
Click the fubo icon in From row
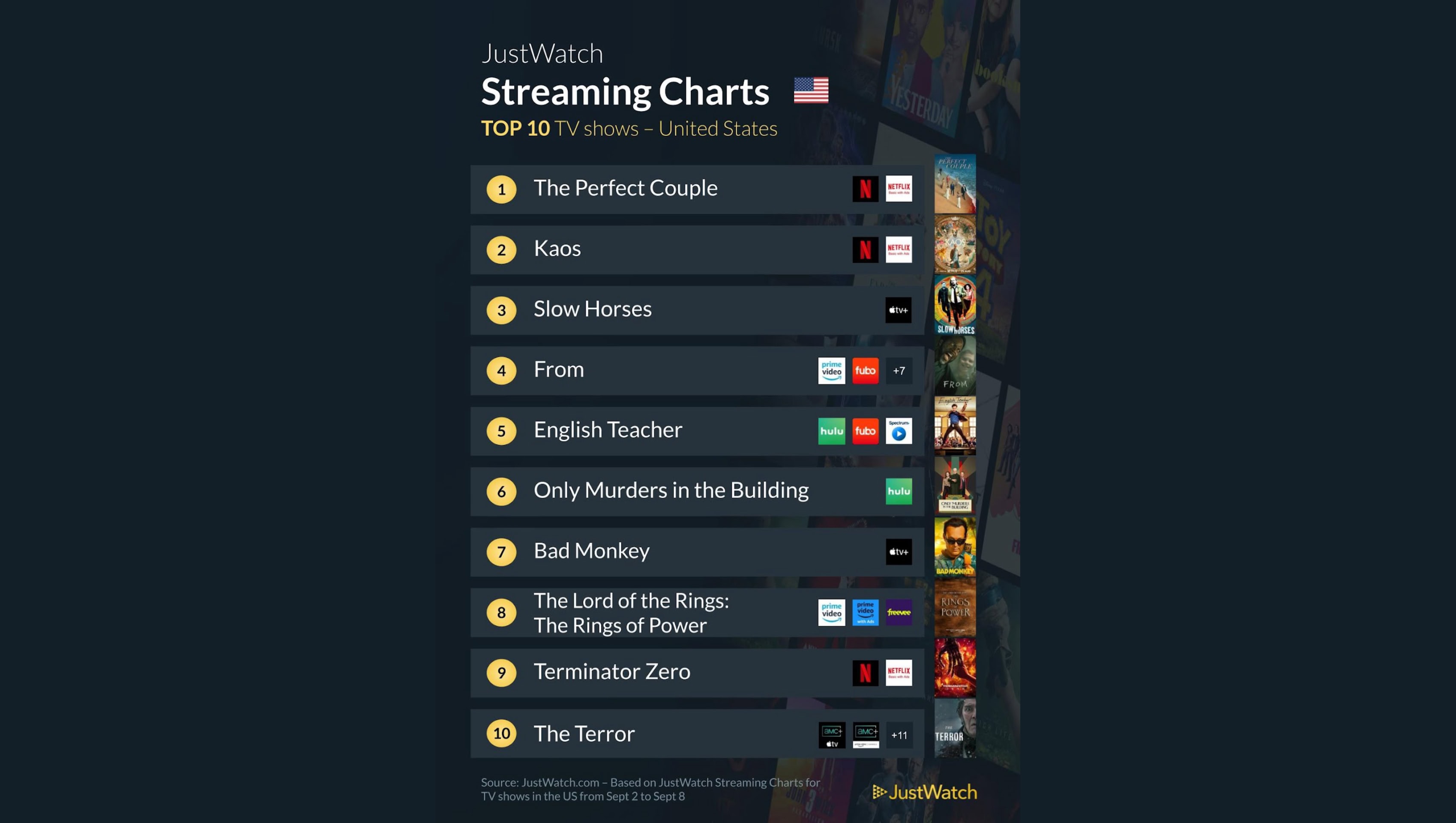[x=865, y=370]
